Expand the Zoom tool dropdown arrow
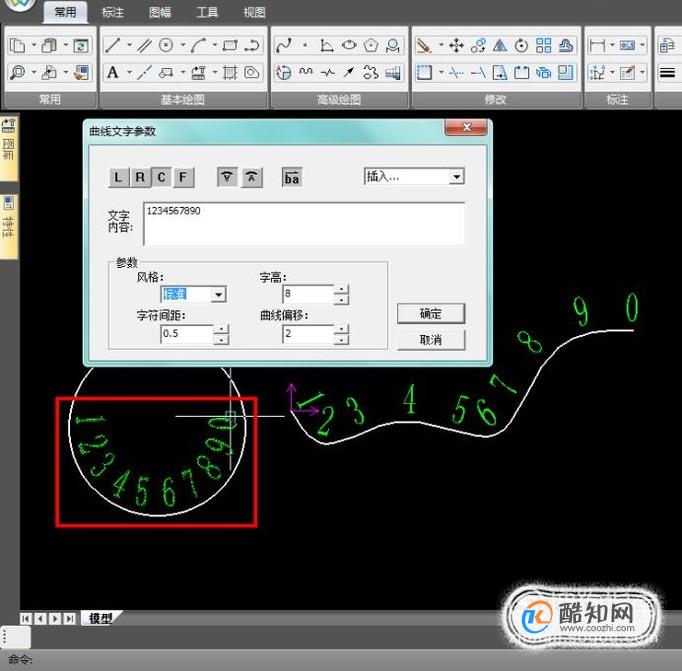Image resolution: width=682 pixels, height=671 pixels. 33,72
